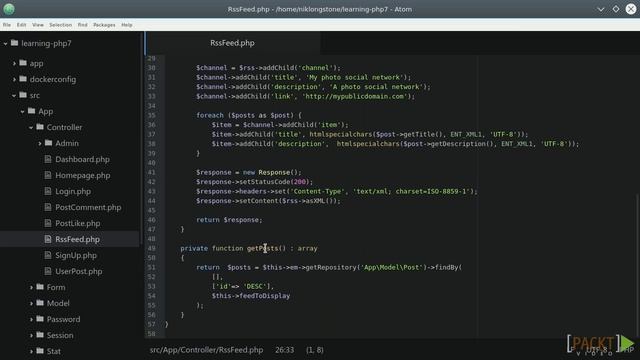Click the keep-above diamond icon in title bar
This screenshot has width=640, height=360.
pos(616,9)
